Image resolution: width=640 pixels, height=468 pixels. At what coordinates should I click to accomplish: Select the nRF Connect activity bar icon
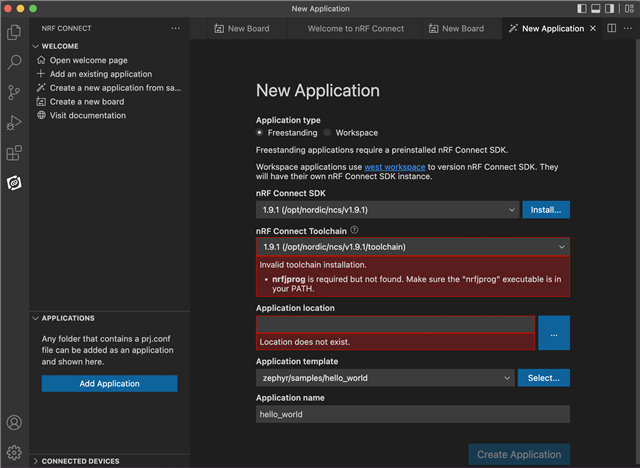pyautogui.click(x=14, y=183)
